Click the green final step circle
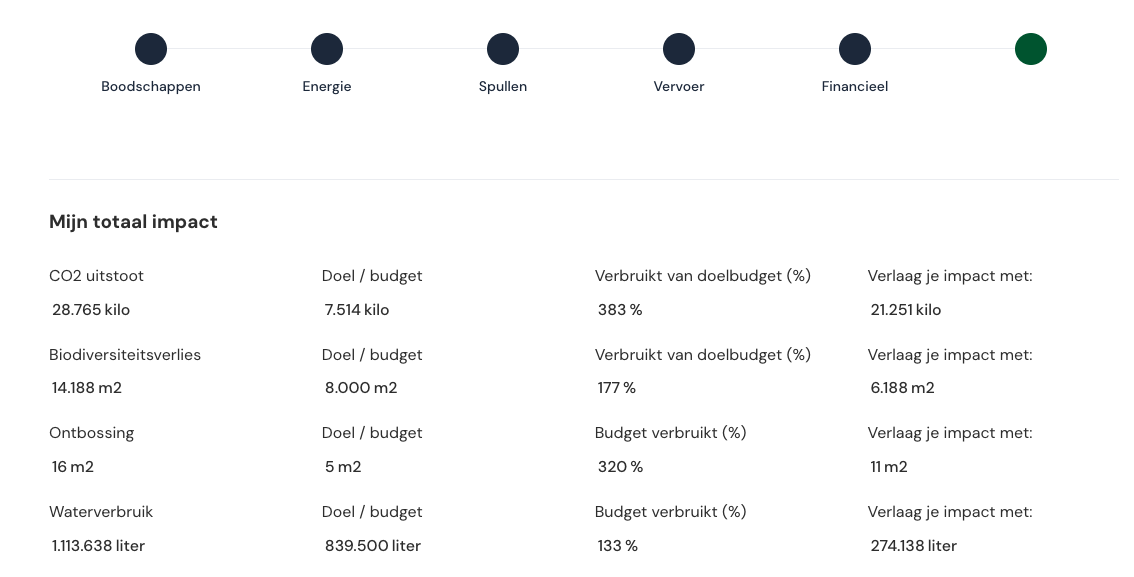Screen dimensions: 1134x577 pyautogui.click(x=1031, y=49)
